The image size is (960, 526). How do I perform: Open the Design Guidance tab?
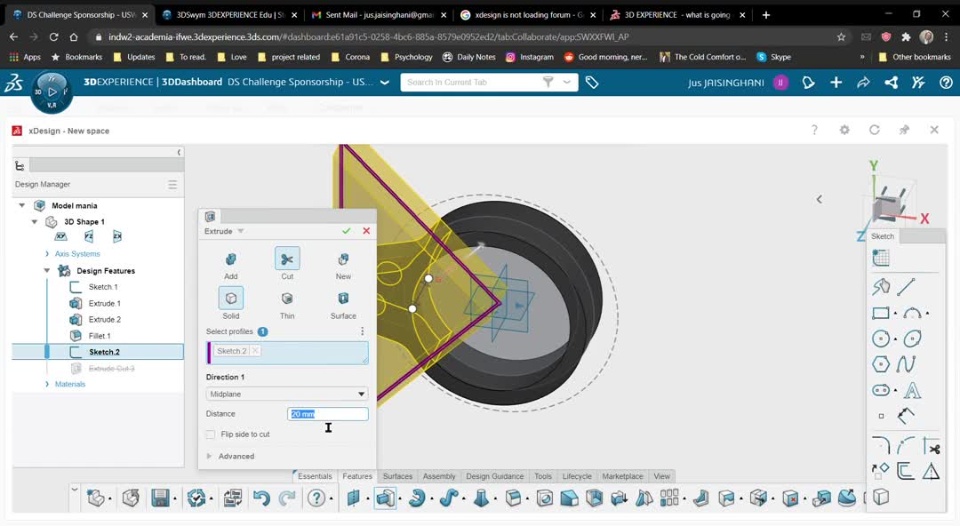(x=495, y=476)
